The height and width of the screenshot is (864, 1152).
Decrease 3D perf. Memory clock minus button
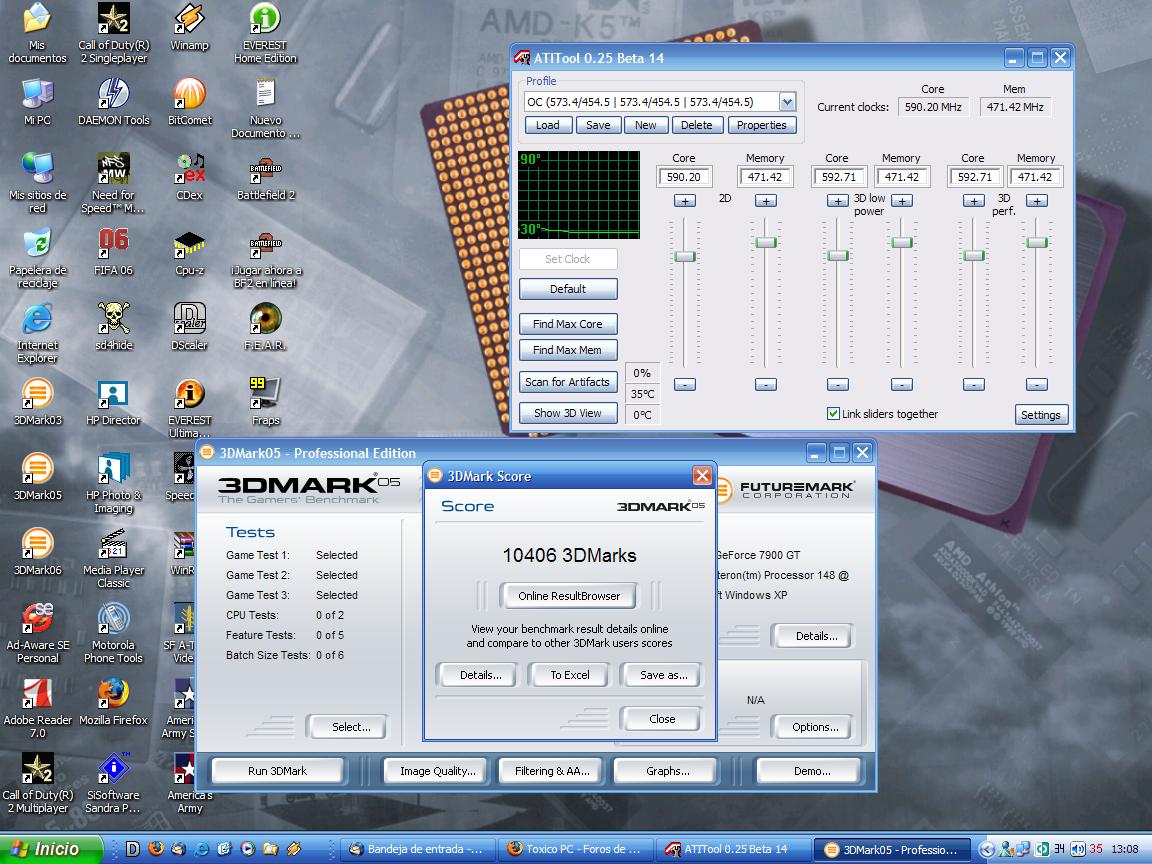1037,384
